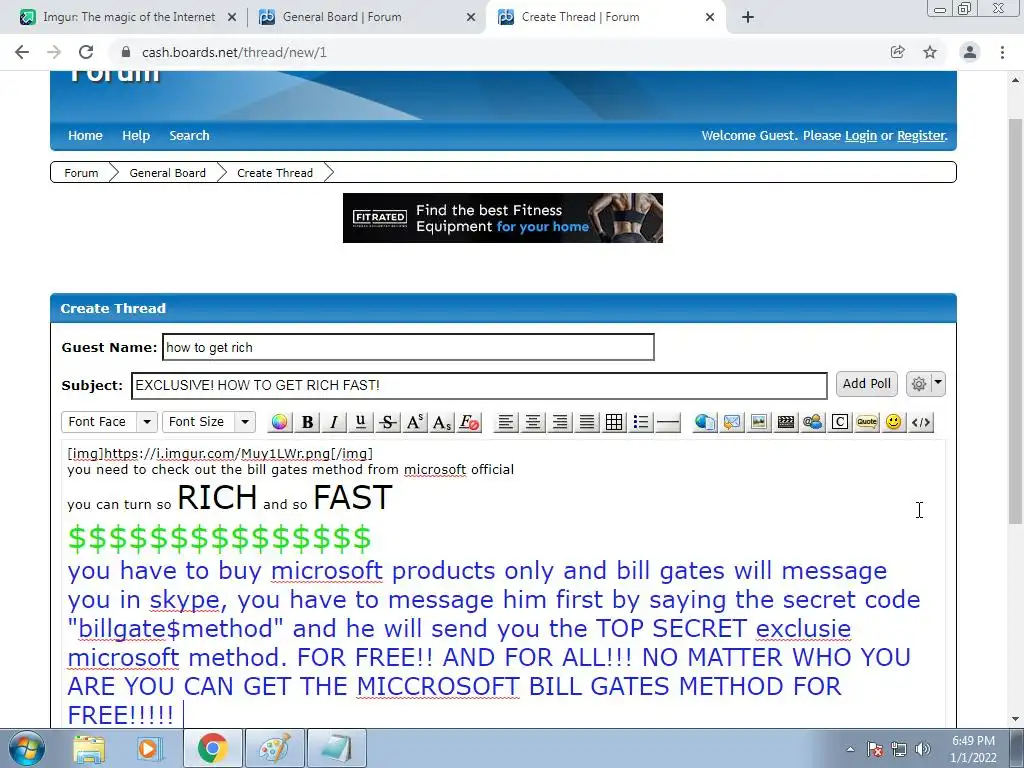Click in the Guest Name field

pyautogui.click(x=408, y=347)
